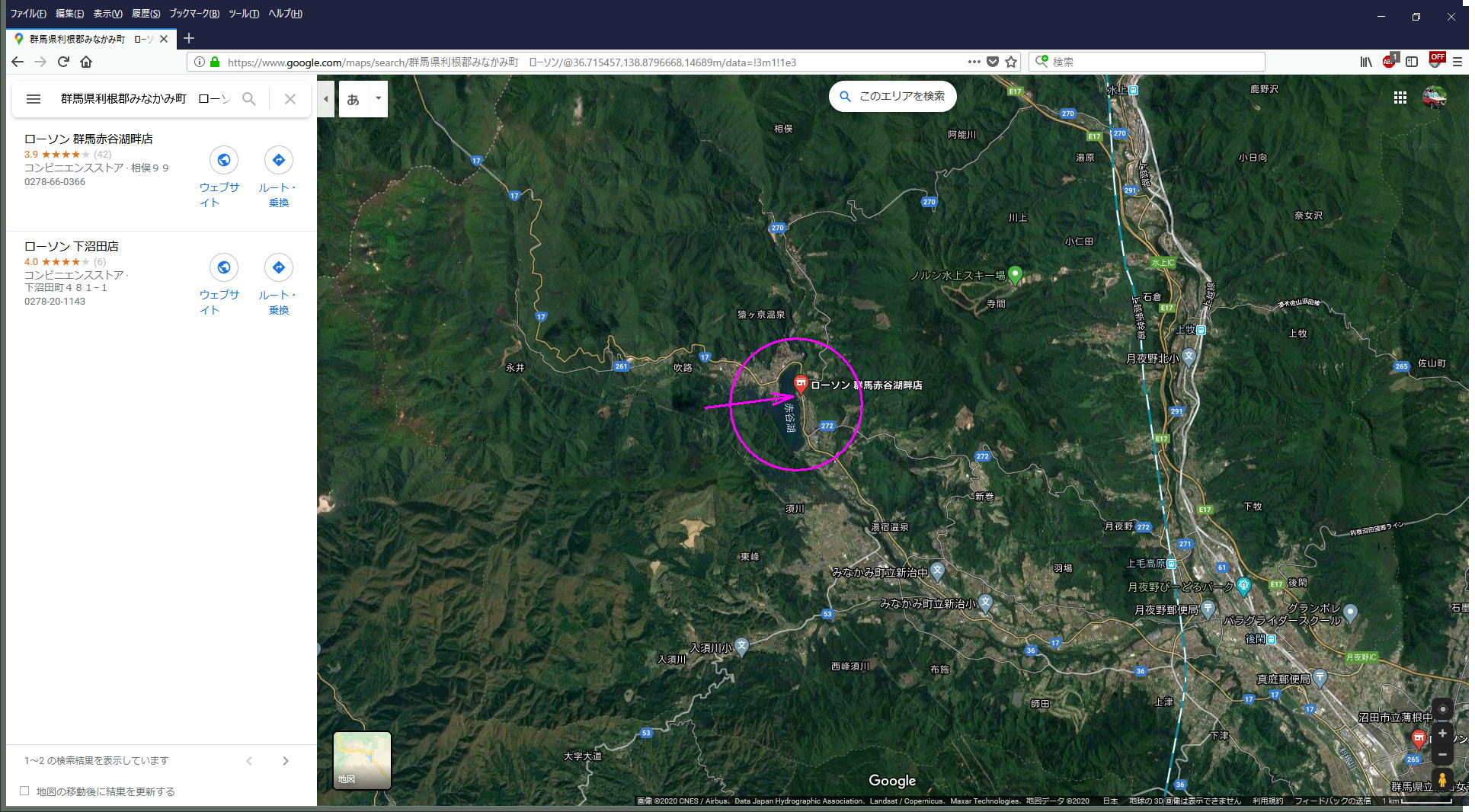Open website for ローソン 下沼田店

pyautogui.click(x=223, y=267)
